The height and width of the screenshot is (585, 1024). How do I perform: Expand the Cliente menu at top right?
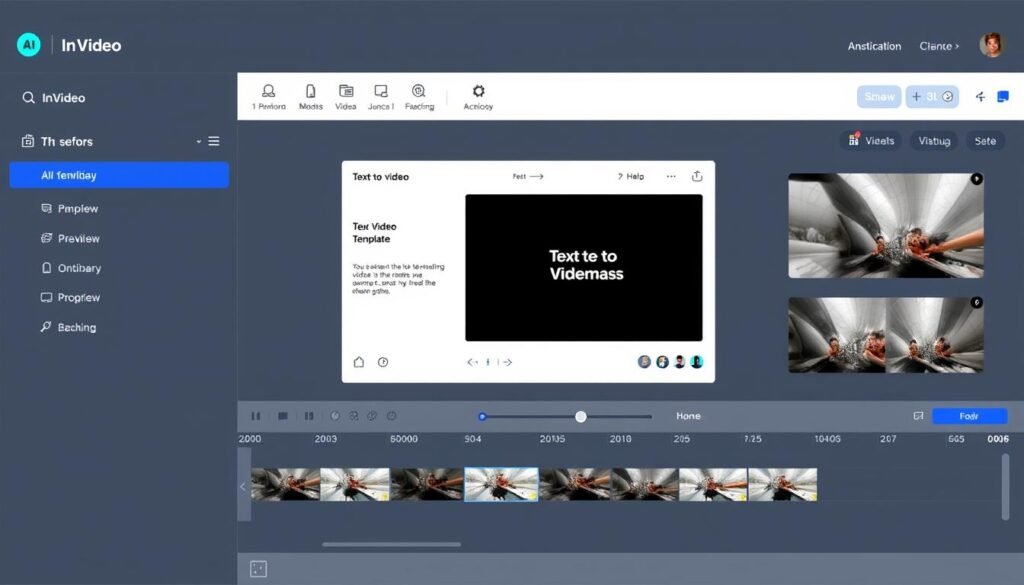pos(938,45)
